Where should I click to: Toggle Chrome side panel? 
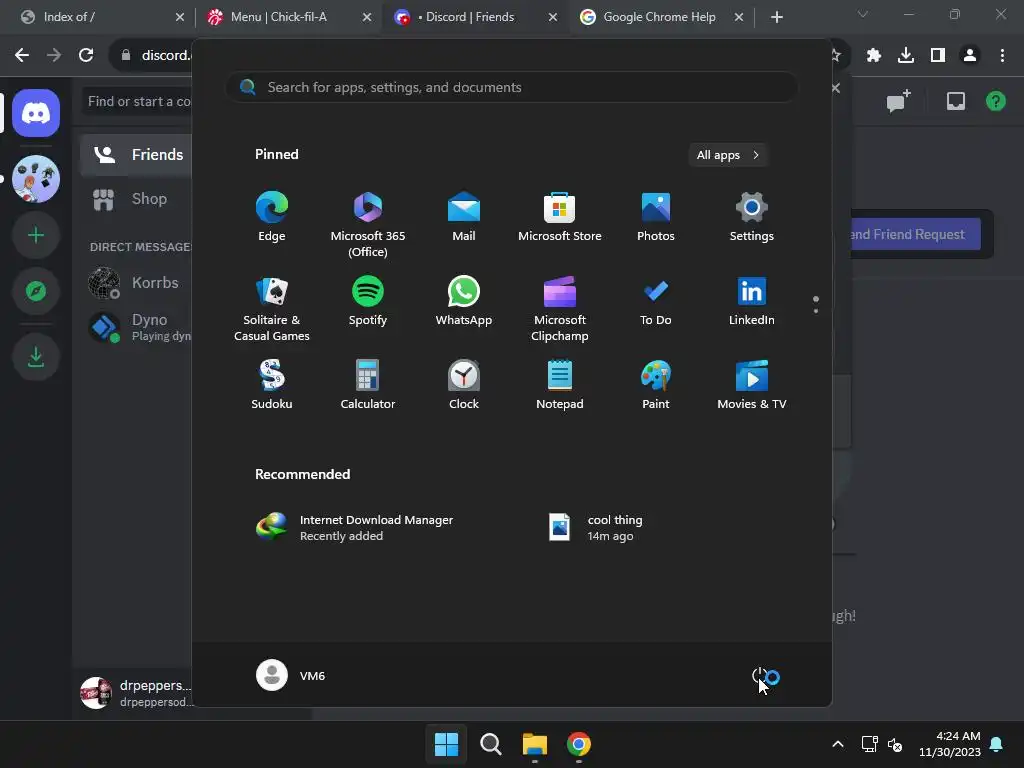click(x=938, y=56)
